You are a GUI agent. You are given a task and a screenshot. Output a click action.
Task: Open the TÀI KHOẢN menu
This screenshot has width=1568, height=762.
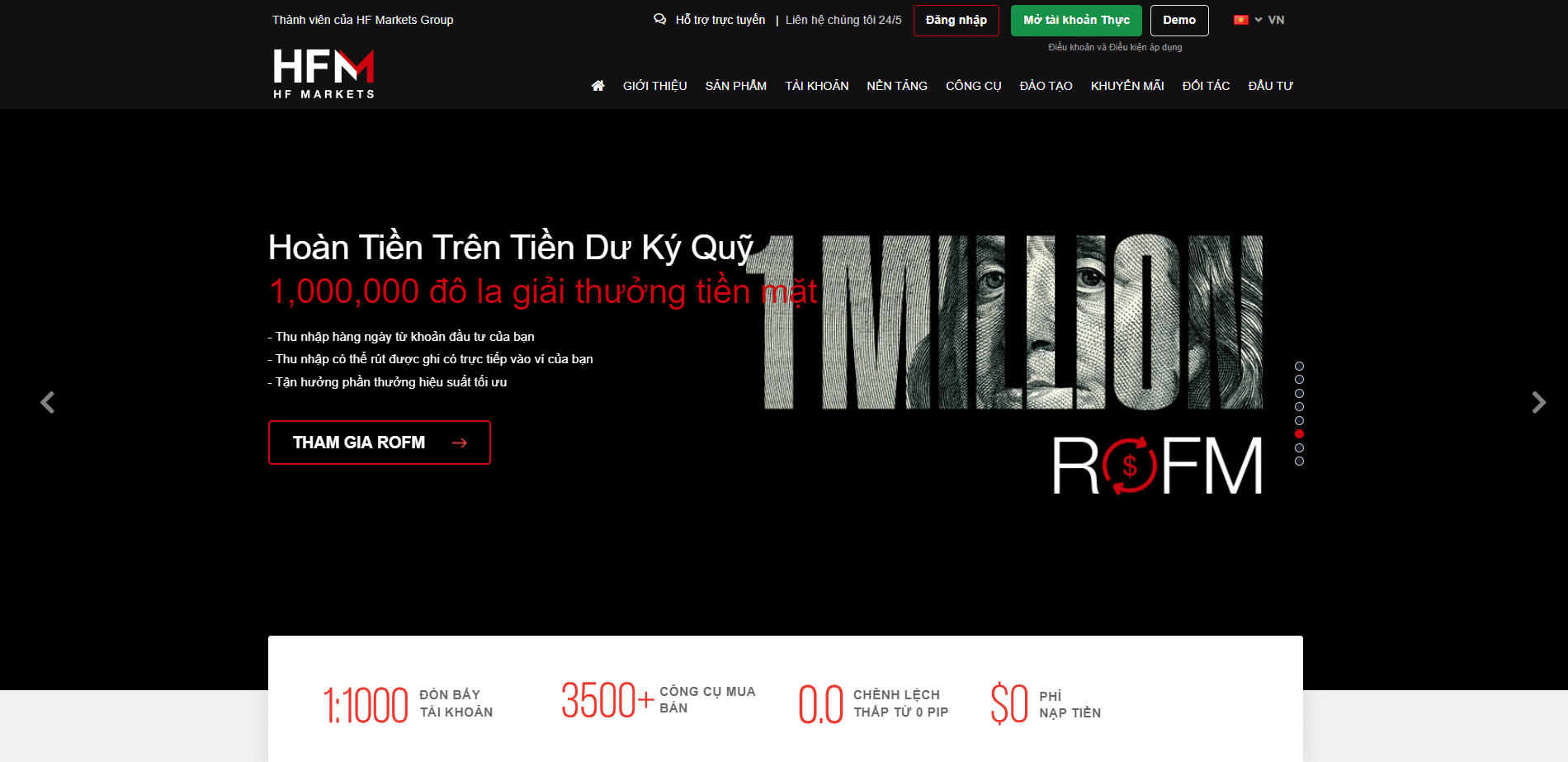coord(816,86)
